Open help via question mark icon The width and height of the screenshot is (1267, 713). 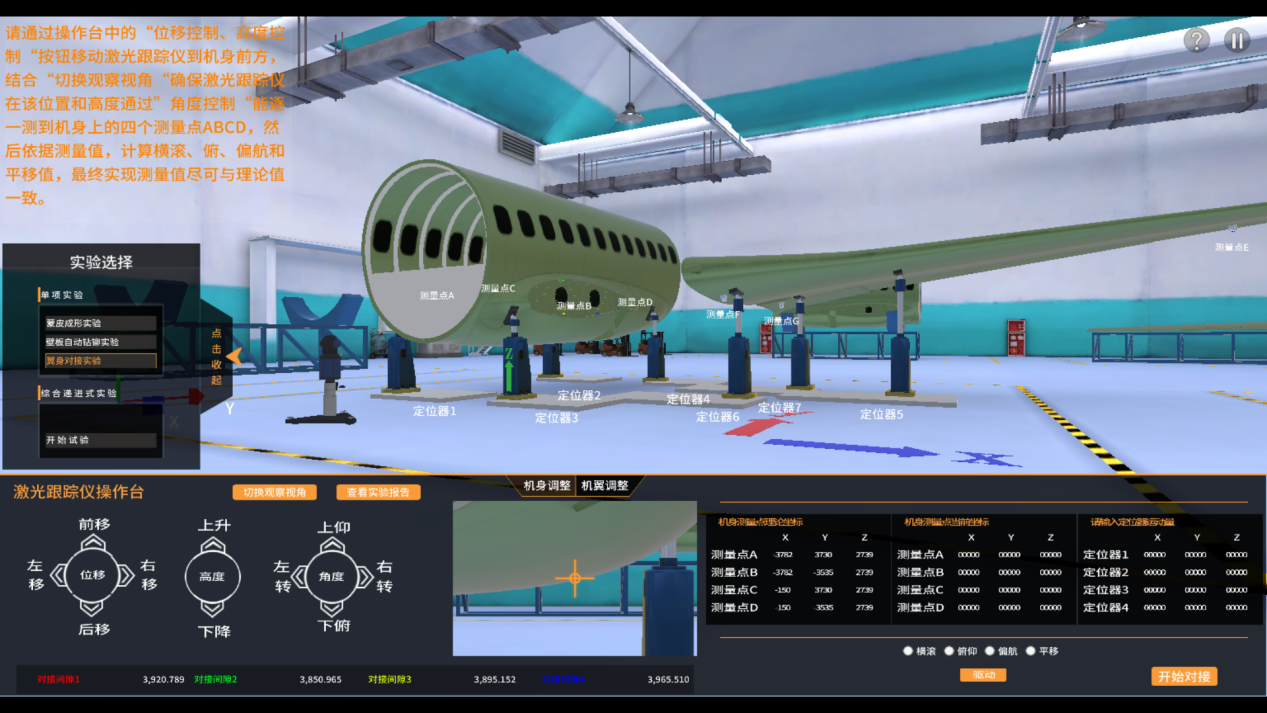(1196, 40)
